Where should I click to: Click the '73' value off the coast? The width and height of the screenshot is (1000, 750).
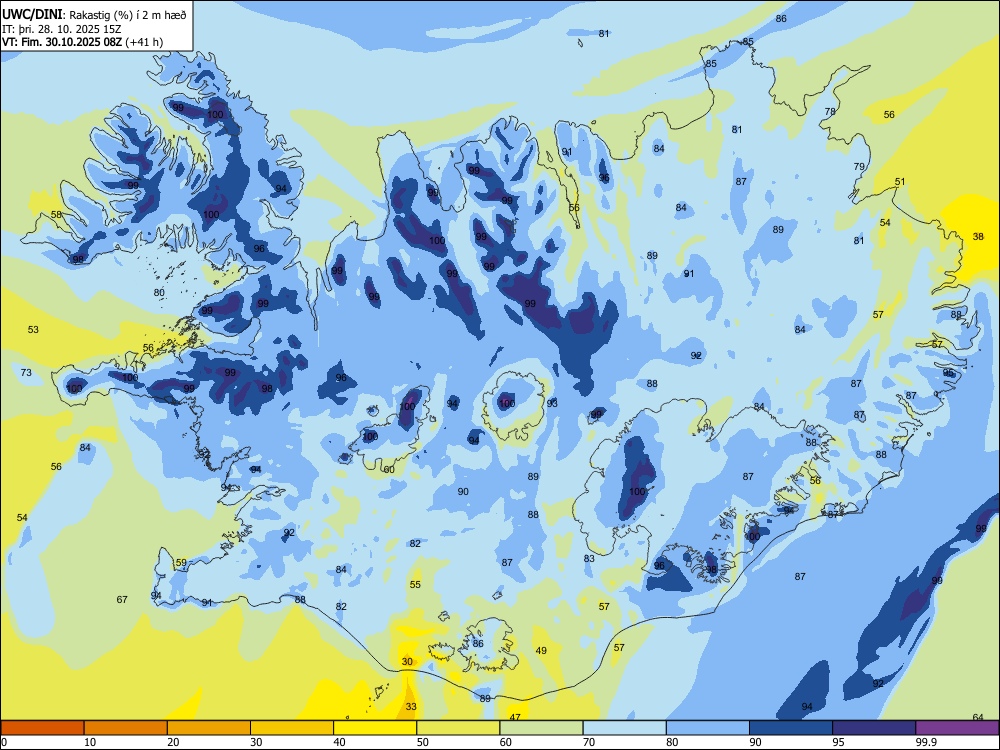pos(26,372)
